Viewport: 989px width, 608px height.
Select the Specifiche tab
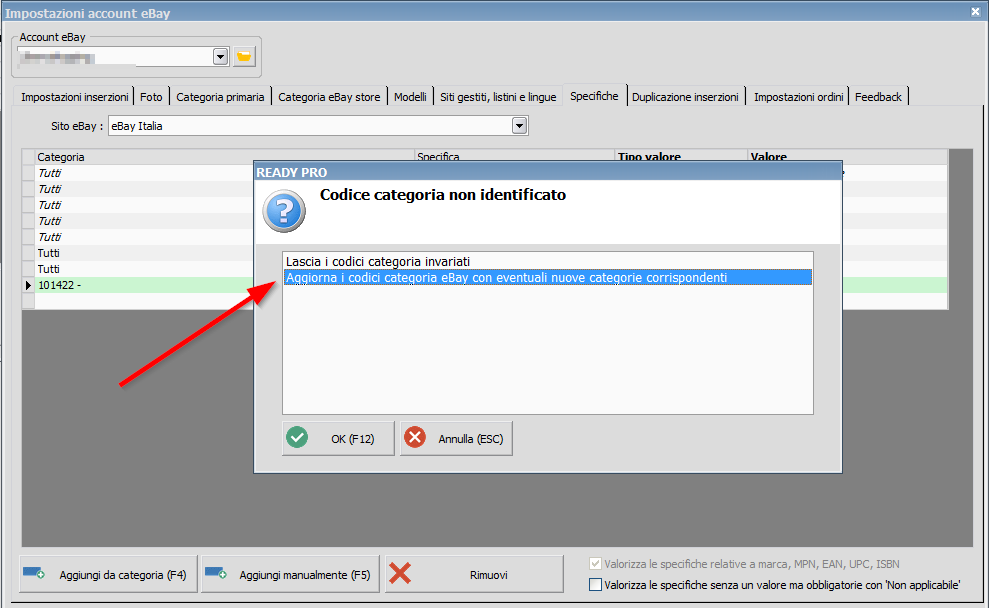tap(594, 95)
